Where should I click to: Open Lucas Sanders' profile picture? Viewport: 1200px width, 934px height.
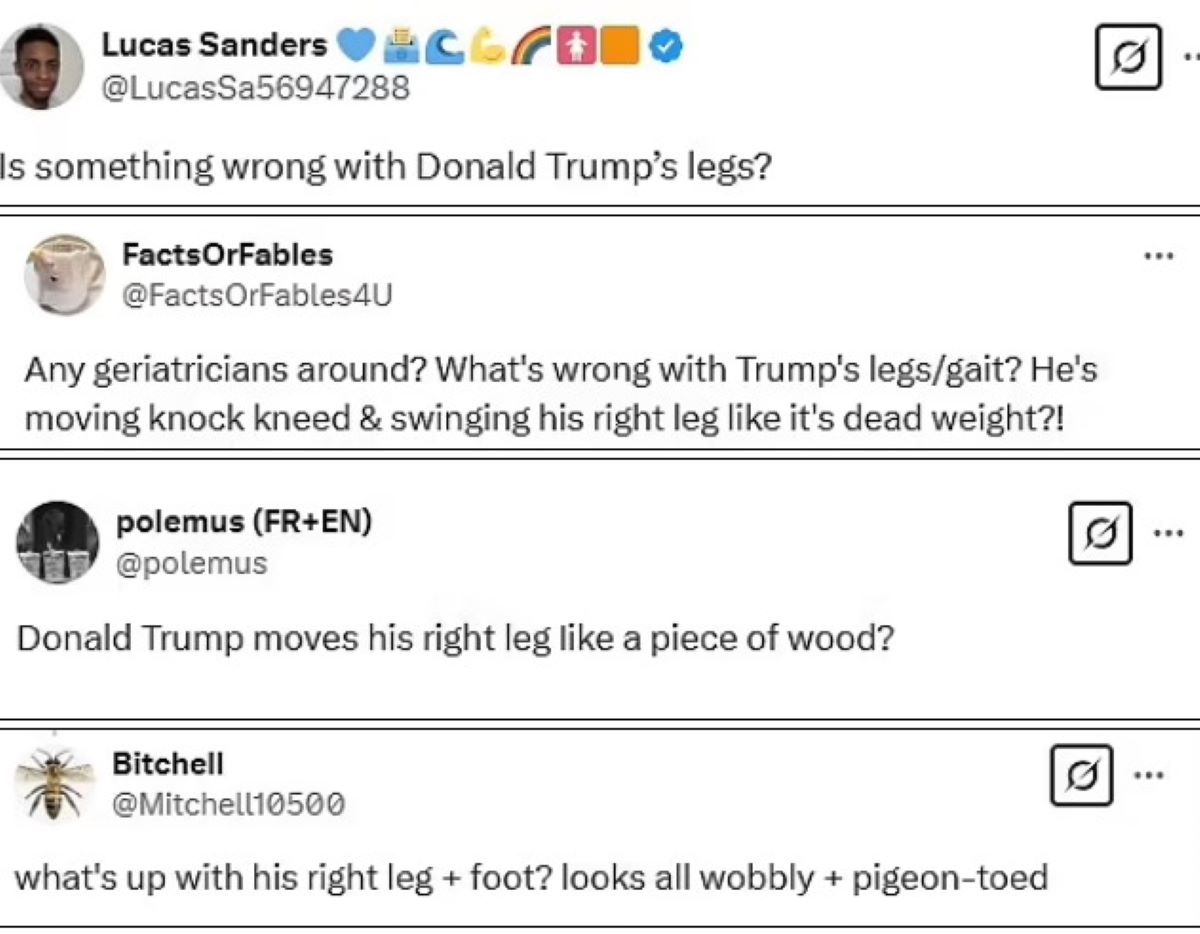pyautogui.click(x=40, y=66)
